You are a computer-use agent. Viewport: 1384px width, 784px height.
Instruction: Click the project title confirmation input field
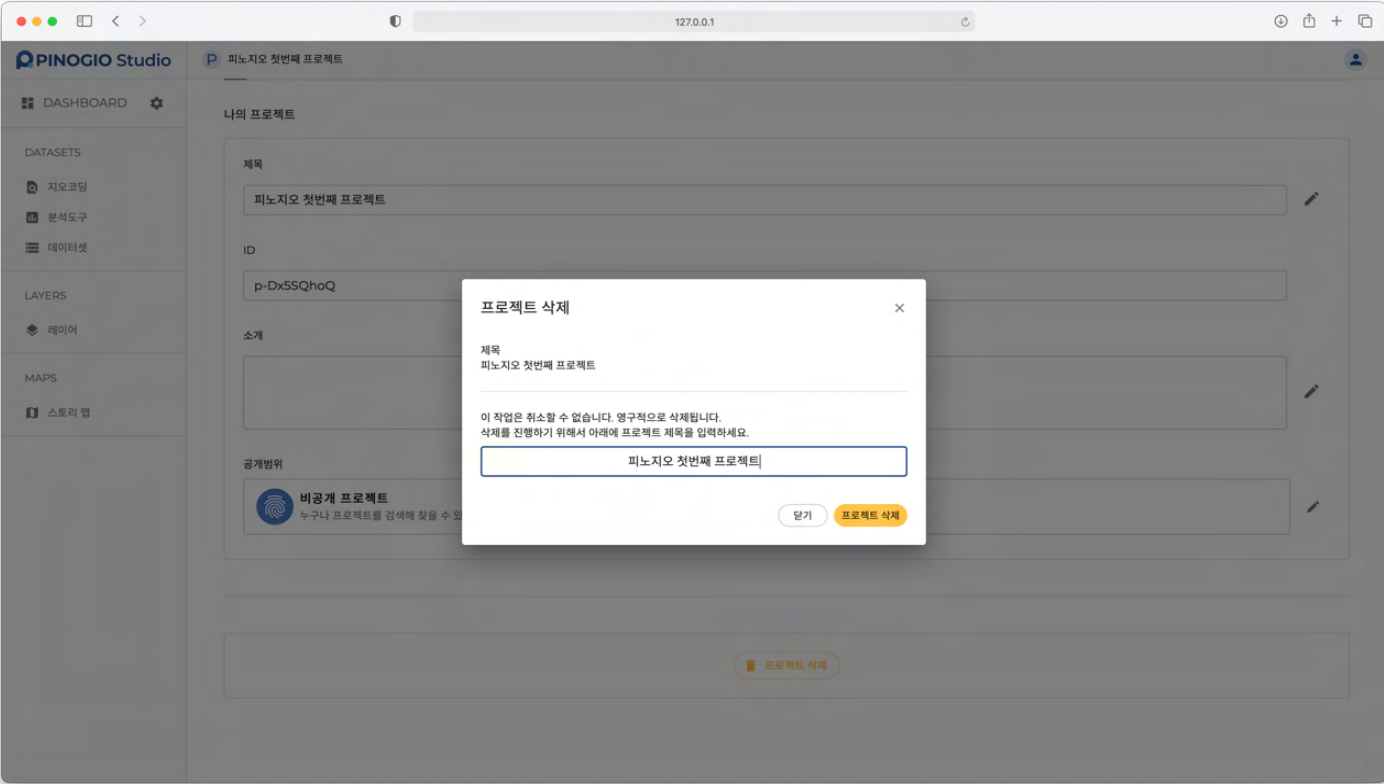(x=693, y=461)
